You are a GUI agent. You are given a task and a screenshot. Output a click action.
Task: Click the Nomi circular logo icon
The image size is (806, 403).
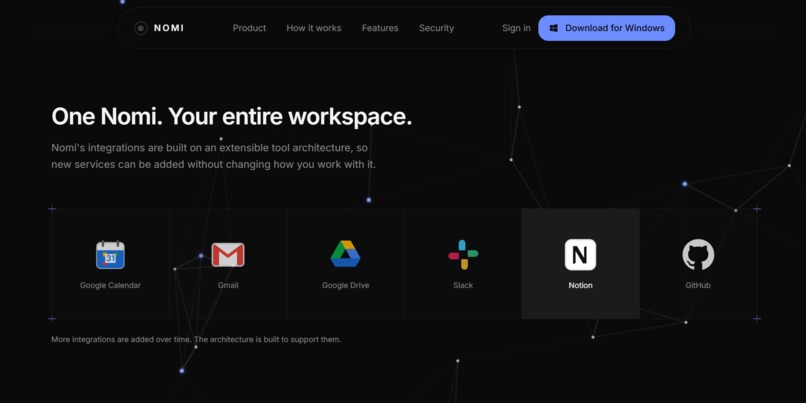click(140, 28)
